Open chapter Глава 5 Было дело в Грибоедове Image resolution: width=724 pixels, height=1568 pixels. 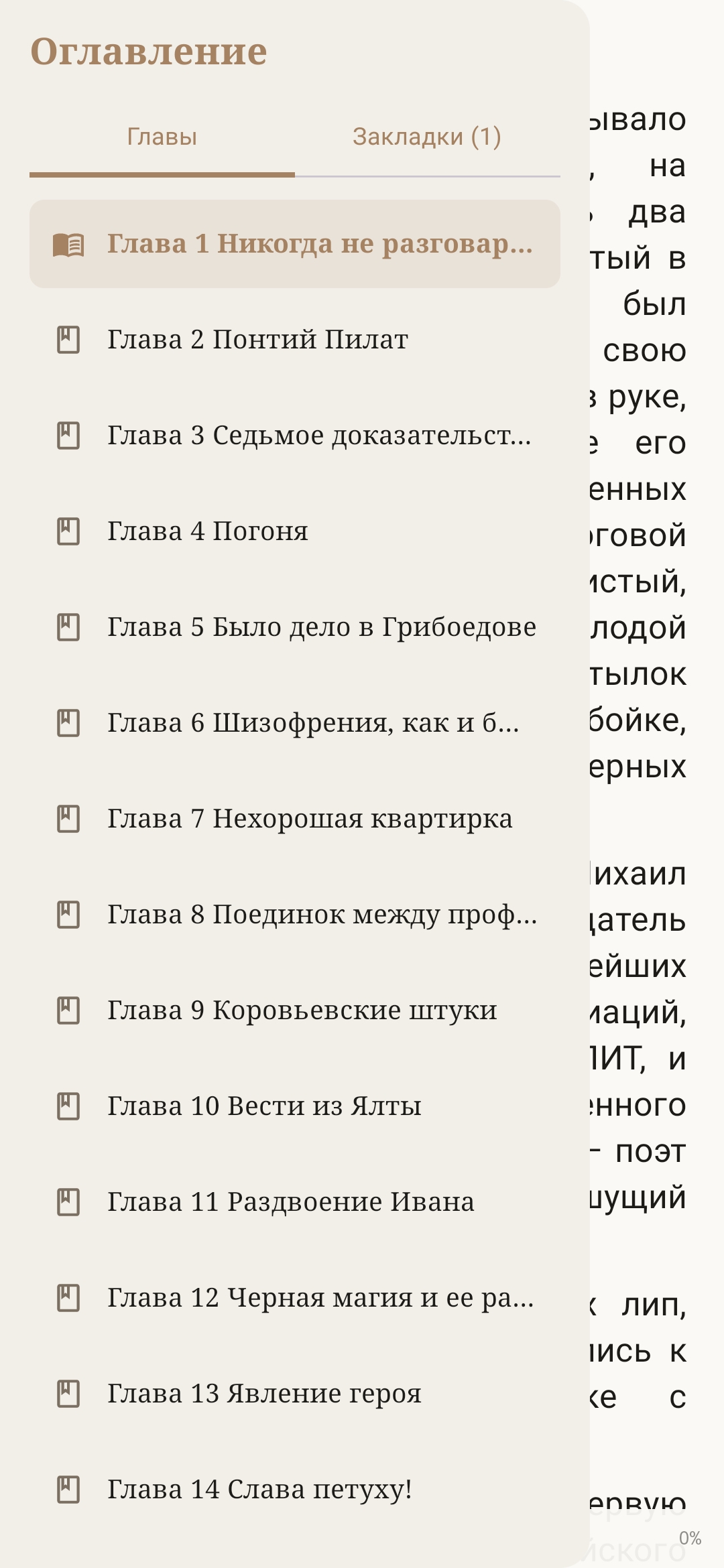[x=295, y=627]
